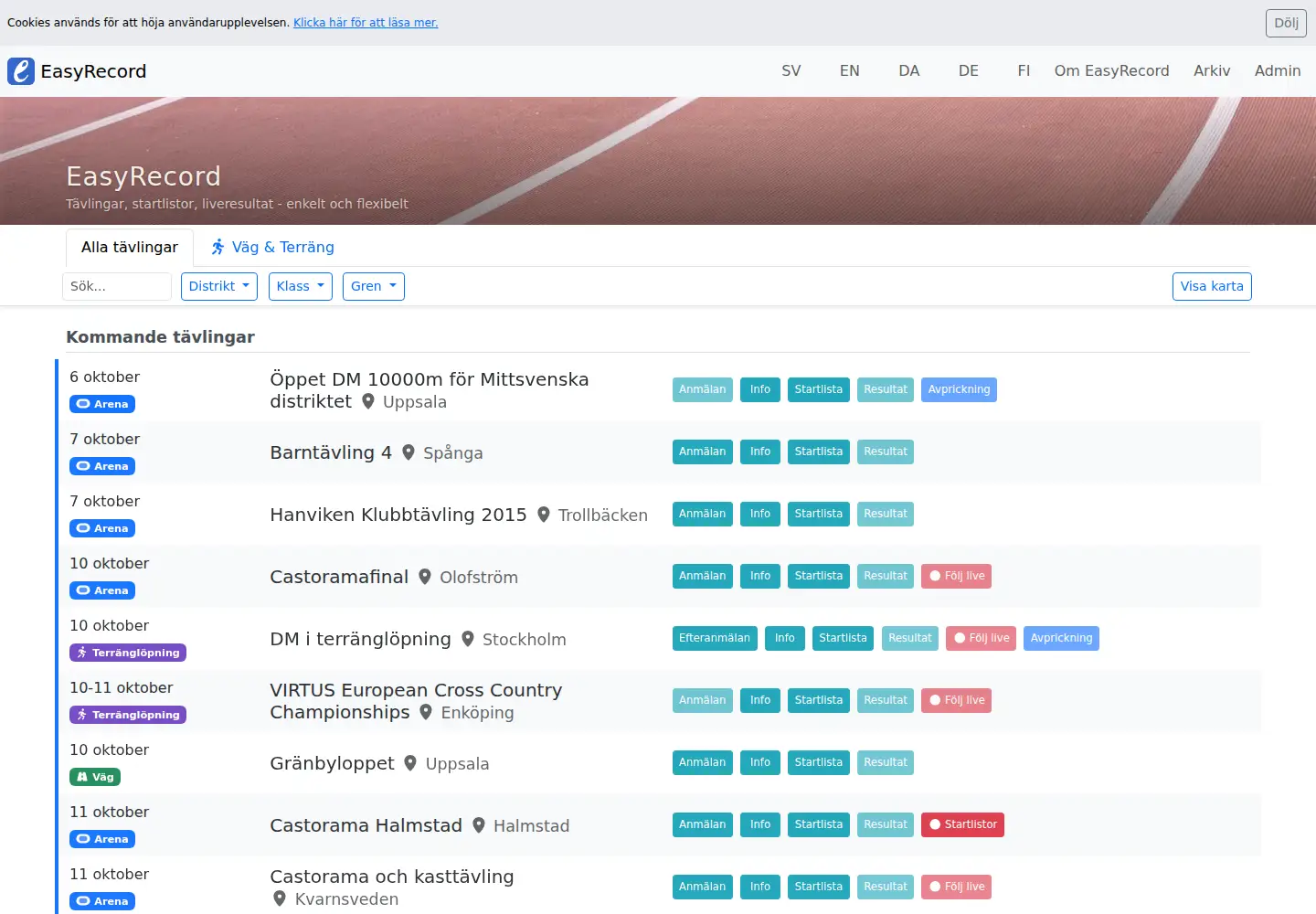Click the map pin next to Kvarnsveden
The width and height of the screenshot is (1316, 914).
pyautogui.click(x=280, y=898)
